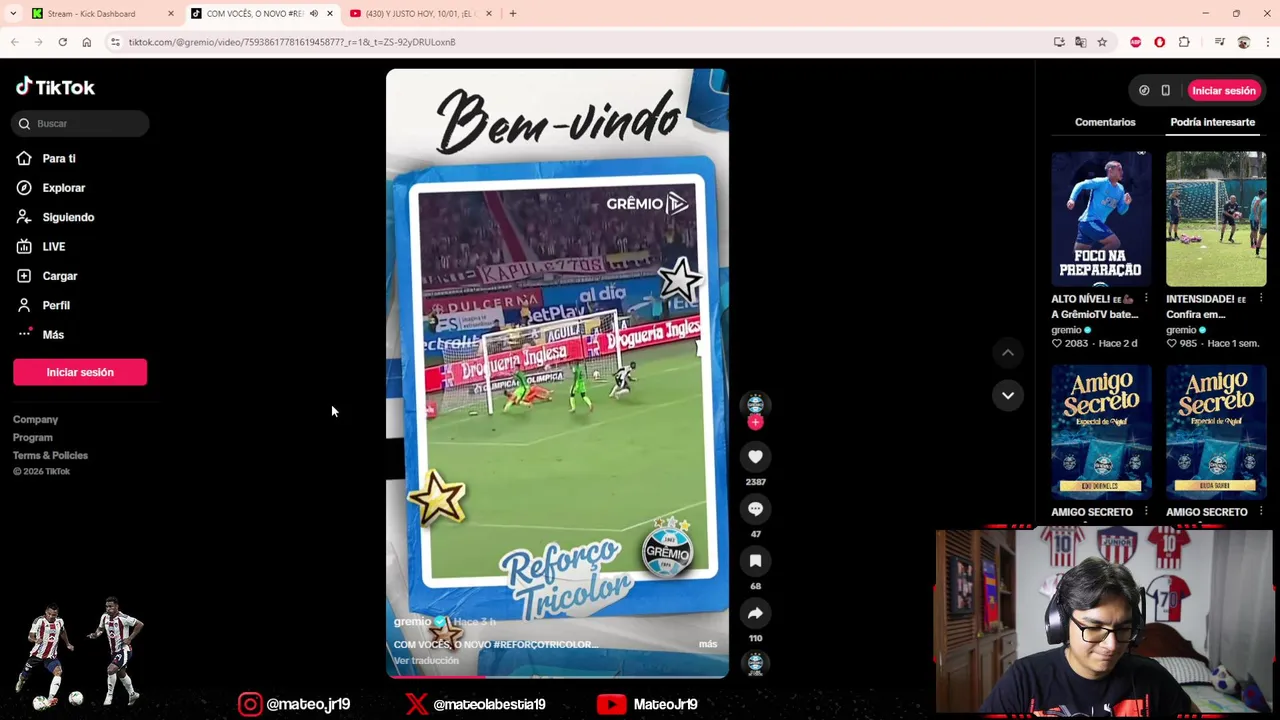Open the right Amigo Secreto video thumbnail

[1216, 432]
